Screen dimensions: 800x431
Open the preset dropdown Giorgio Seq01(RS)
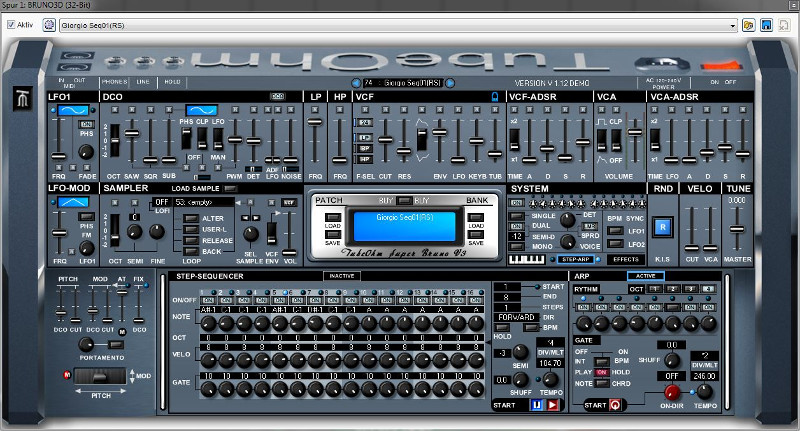point(398,25)
